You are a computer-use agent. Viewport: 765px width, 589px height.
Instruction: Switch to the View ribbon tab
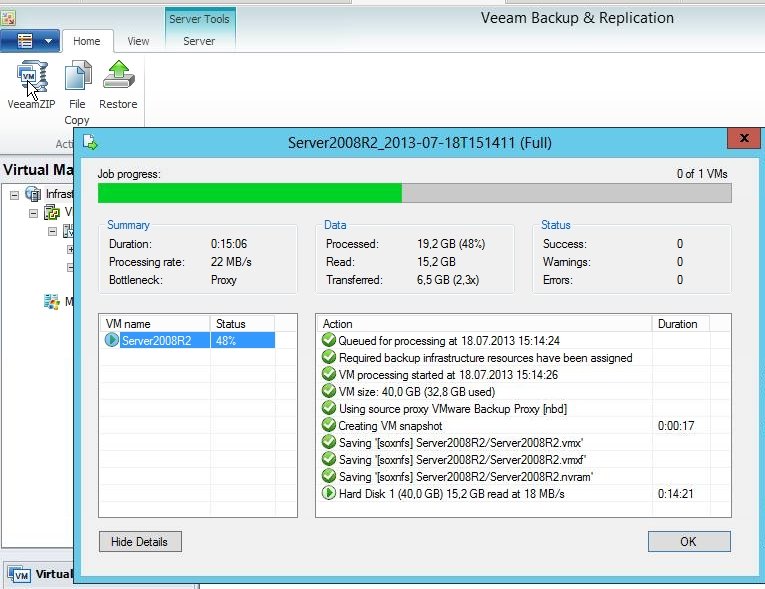138,41
